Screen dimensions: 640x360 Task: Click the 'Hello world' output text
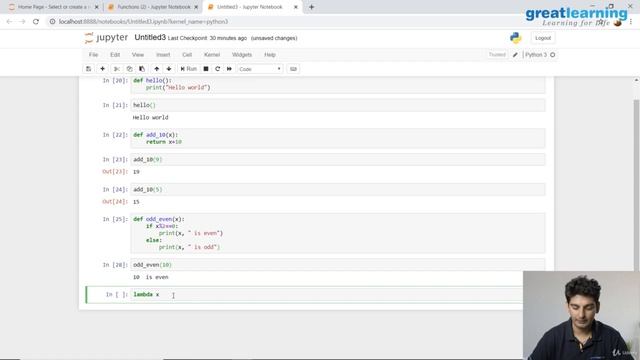[x=150, y=118]
